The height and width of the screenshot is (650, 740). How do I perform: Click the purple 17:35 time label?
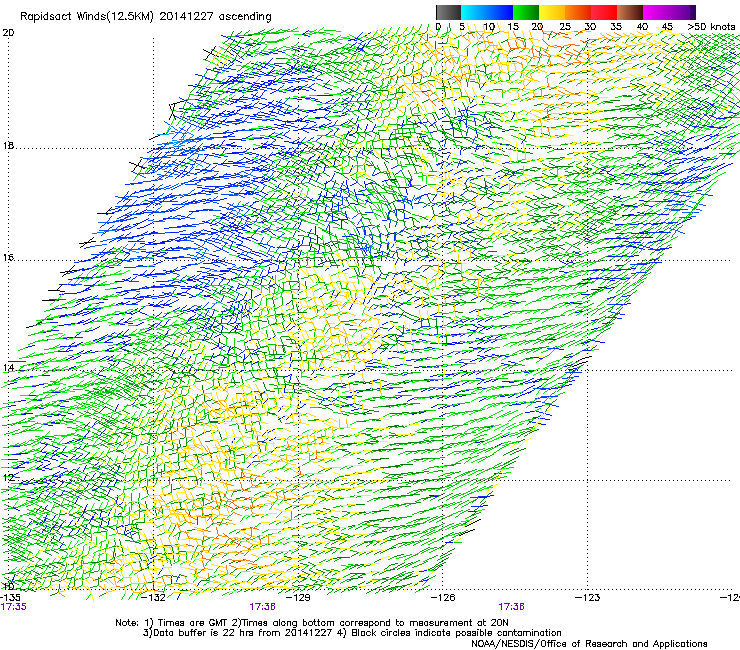14,607
